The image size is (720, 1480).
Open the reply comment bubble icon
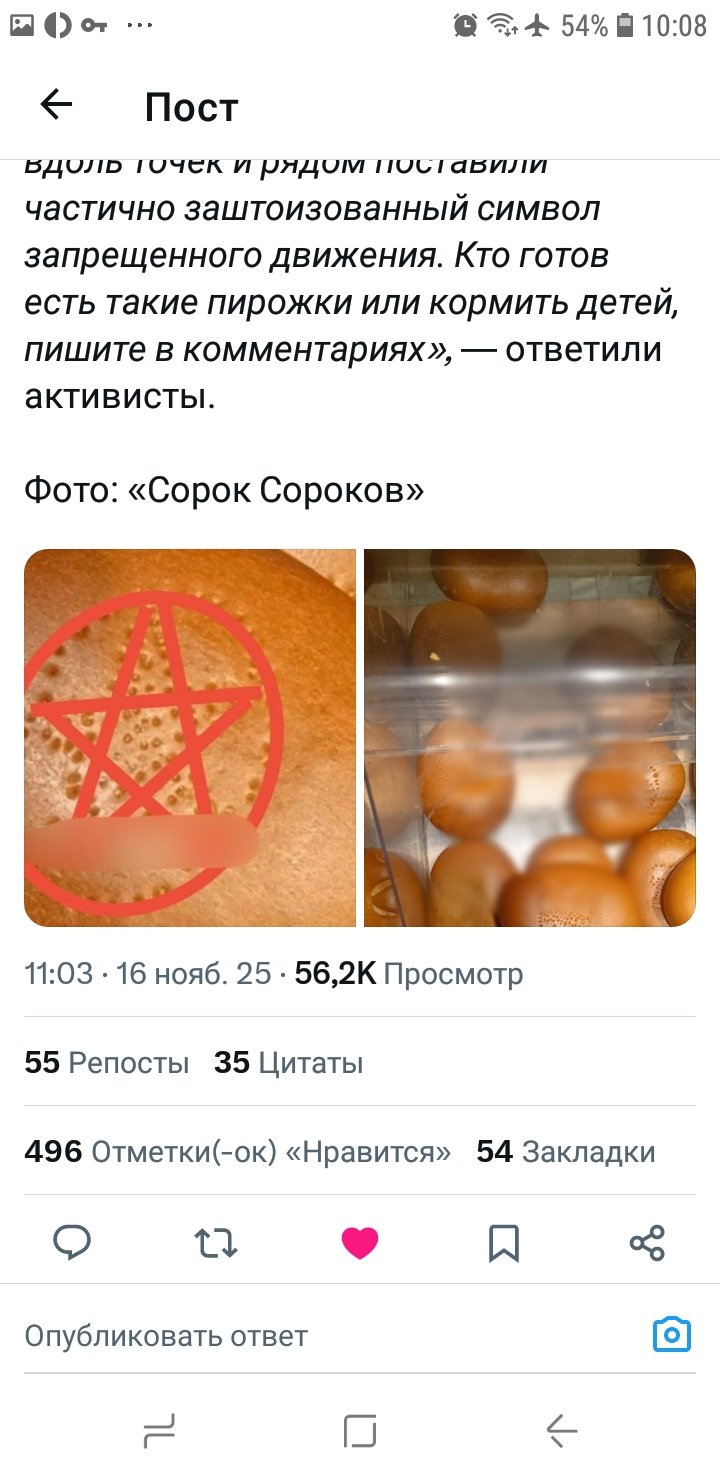tap(72, 1243)
